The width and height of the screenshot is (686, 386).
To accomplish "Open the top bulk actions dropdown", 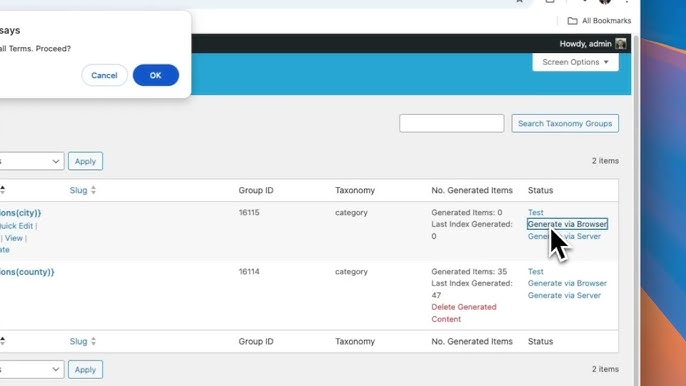I will [32, 161].
